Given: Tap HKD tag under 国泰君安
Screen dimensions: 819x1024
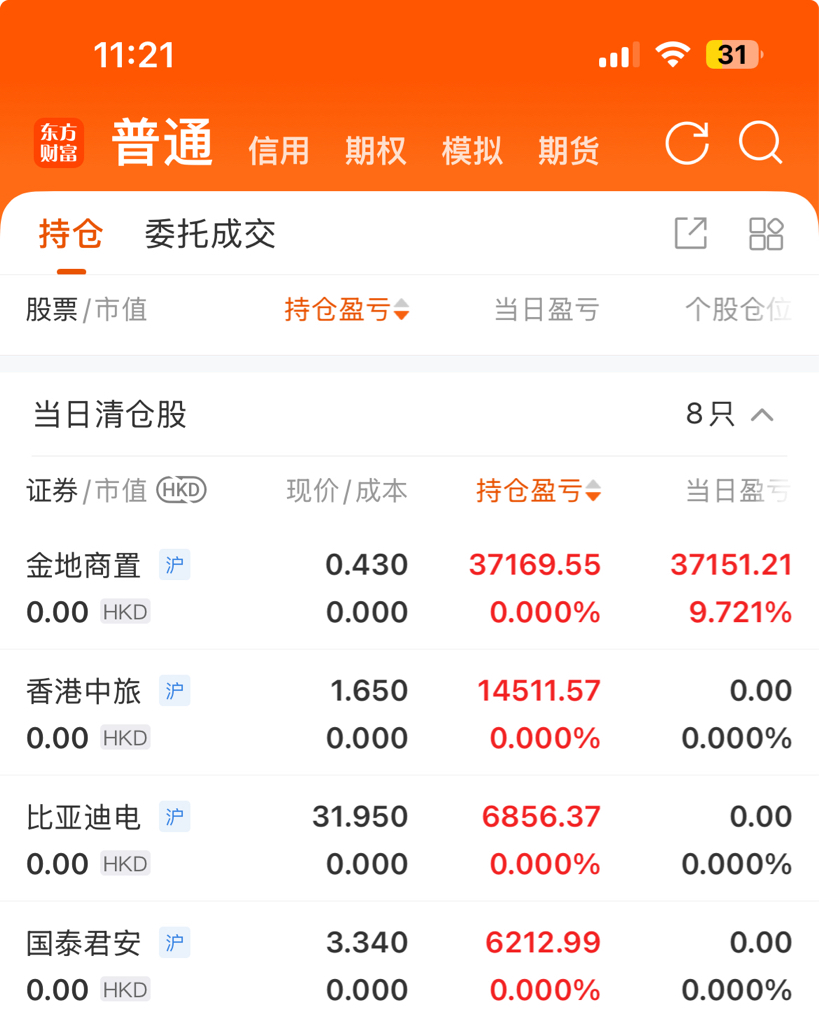Looking at the screenshot, I should point(125,990).
